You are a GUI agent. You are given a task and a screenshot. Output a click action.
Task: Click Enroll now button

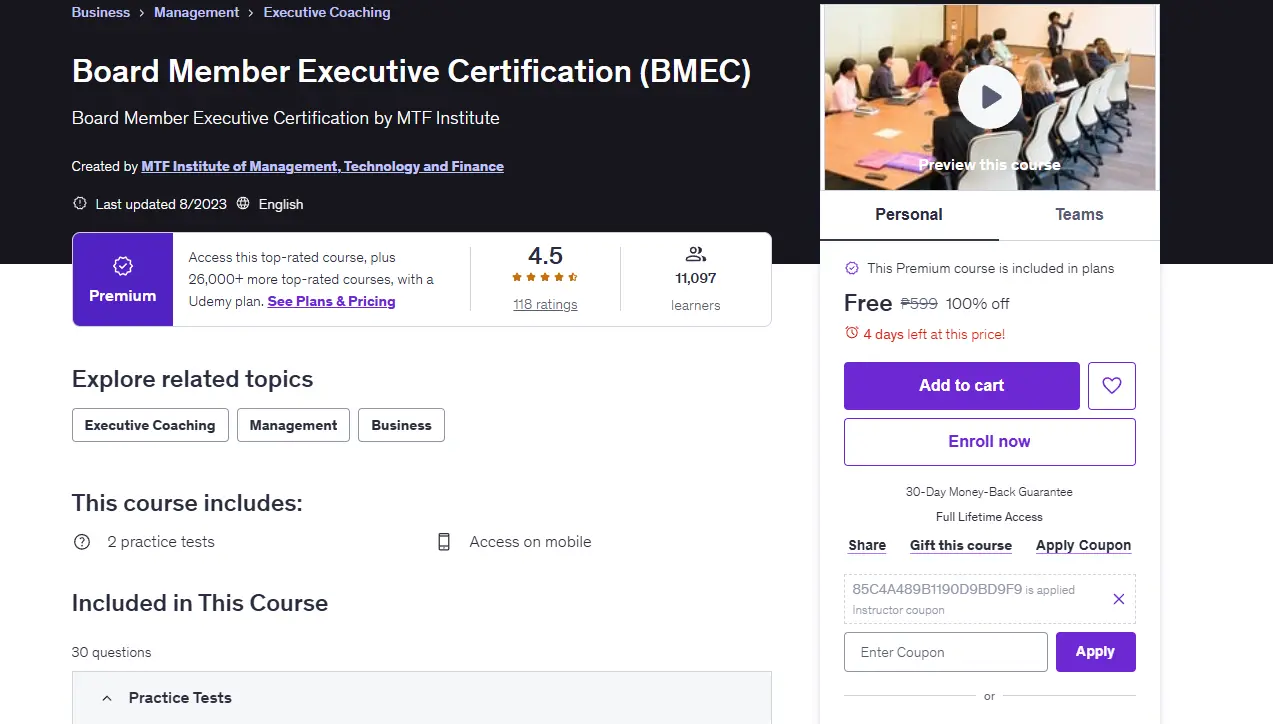click(990, 442)
